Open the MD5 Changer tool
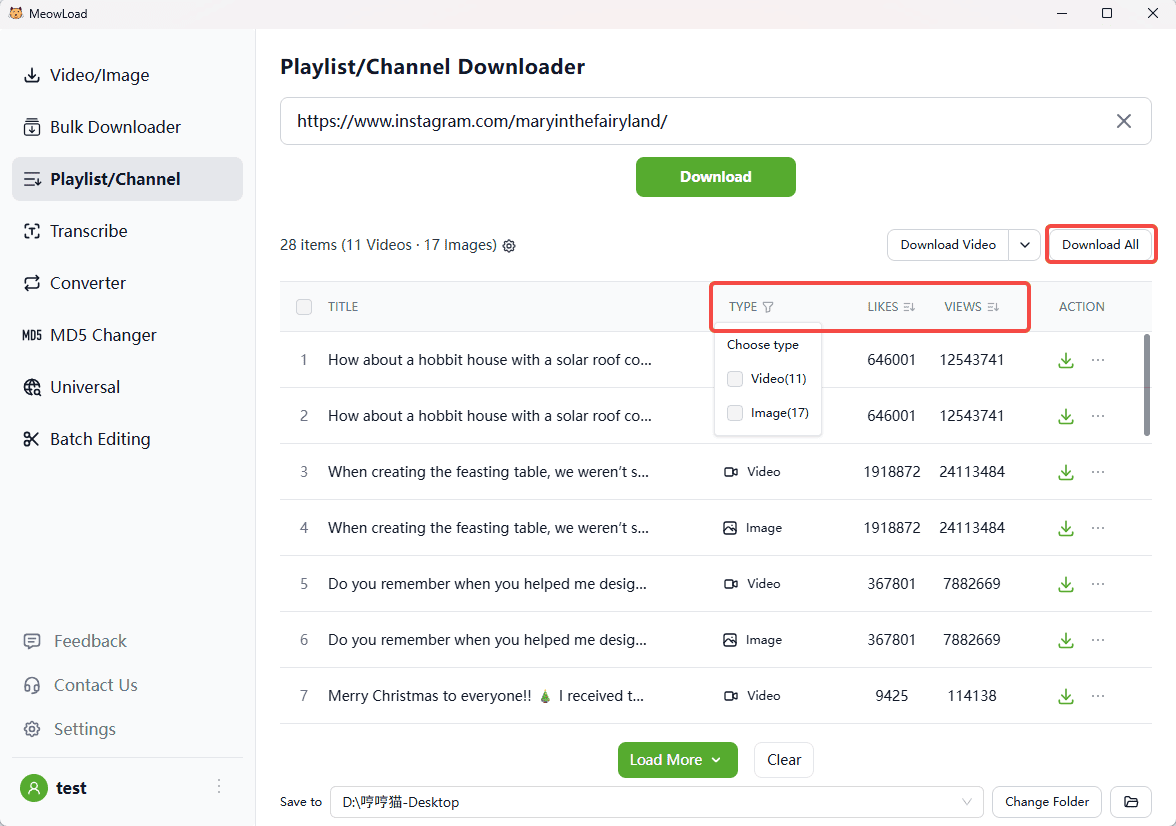1176x826 pixels. click(x=103, y=335)
